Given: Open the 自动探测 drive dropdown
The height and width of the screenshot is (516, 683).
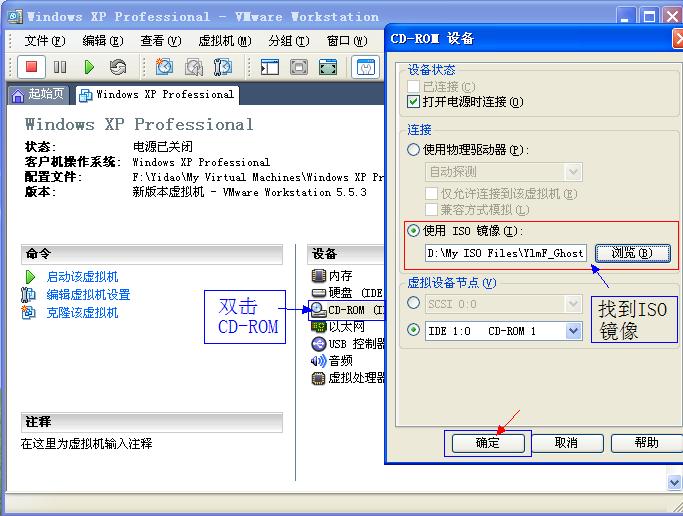Looking at the screenshot, I should [x=504, y=172].
